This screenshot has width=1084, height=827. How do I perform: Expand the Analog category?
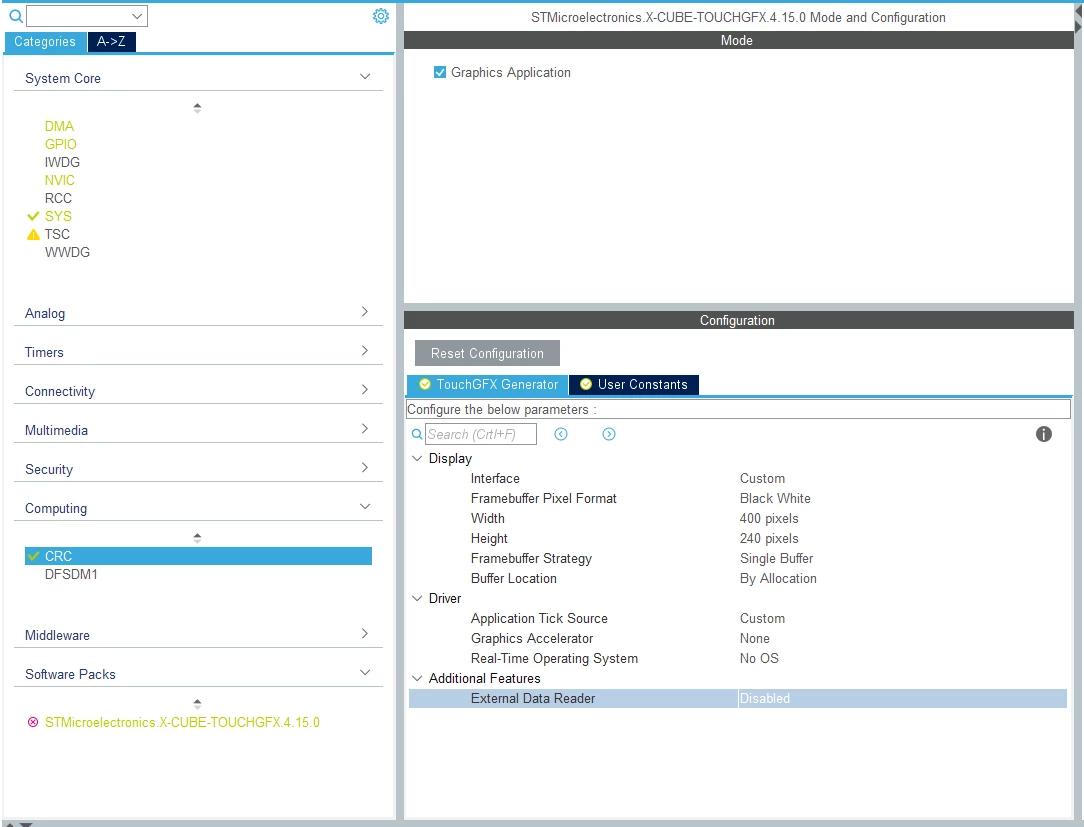pyautogui.click(x=365, y=312)
